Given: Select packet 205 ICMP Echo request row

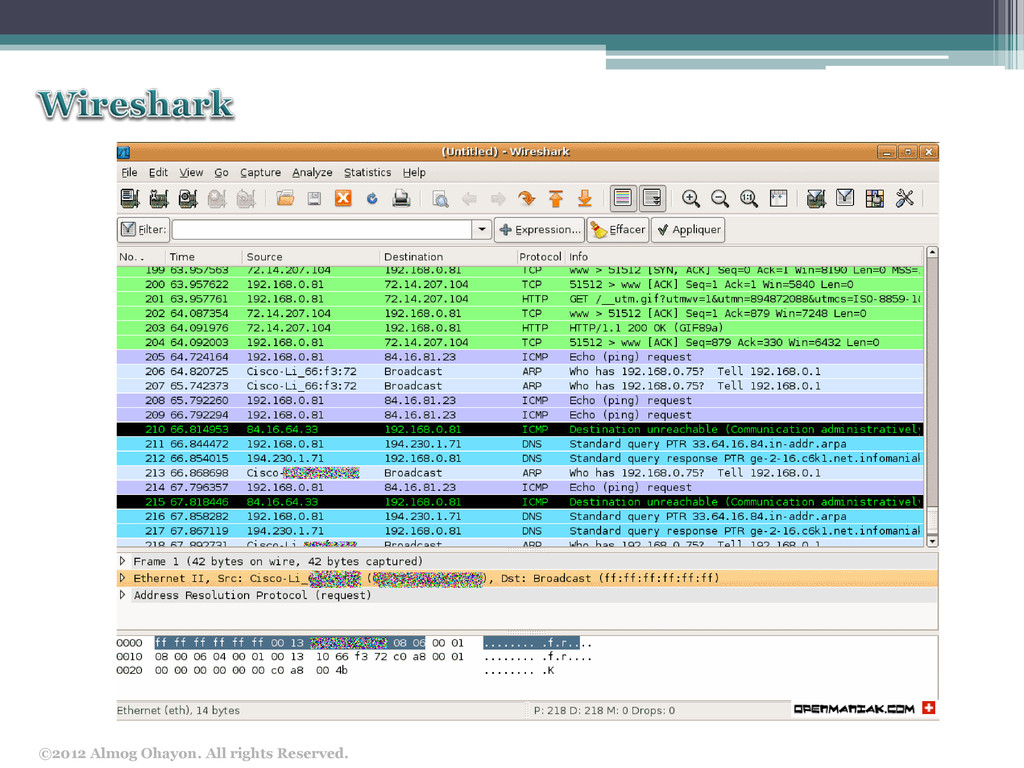Looking at the screenshot, I should (520, 357).
